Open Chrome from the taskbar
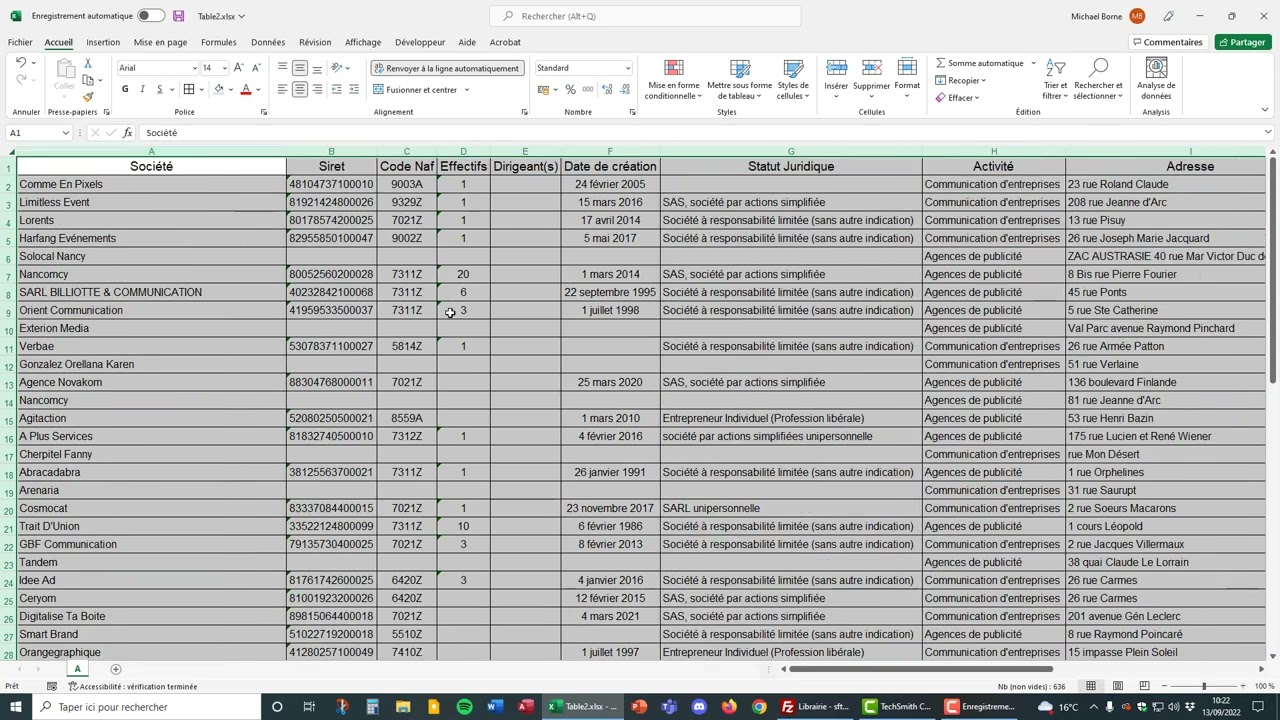1280x720 pixels. point(759,707)
